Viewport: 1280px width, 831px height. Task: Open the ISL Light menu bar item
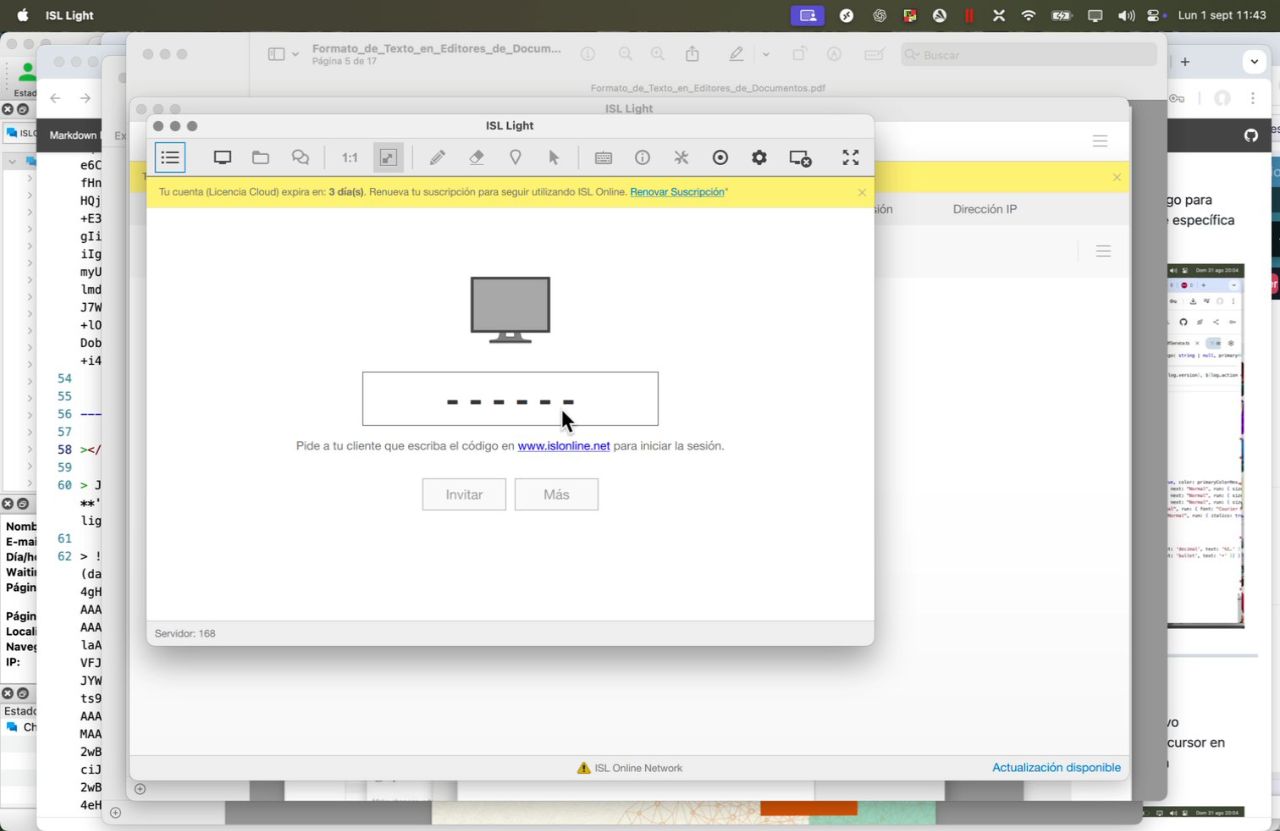pyautogui.click(x=69, y=15)
